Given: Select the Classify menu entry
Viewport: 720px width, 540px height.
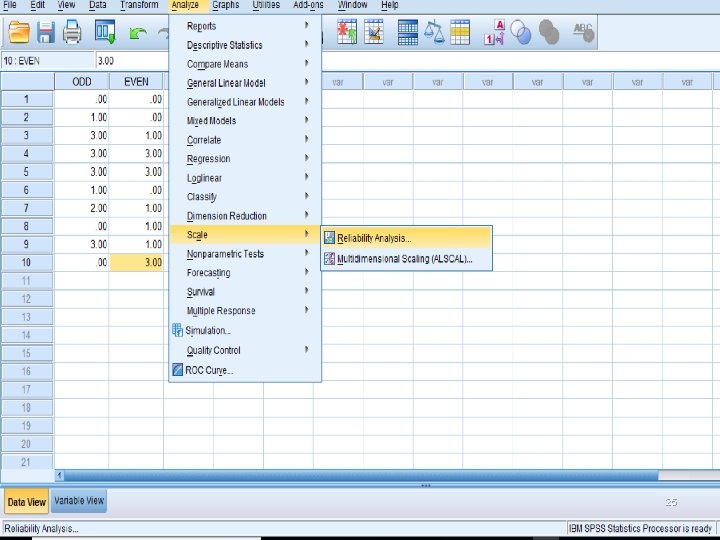Looking at the screenshot, I should pos(245,197).
